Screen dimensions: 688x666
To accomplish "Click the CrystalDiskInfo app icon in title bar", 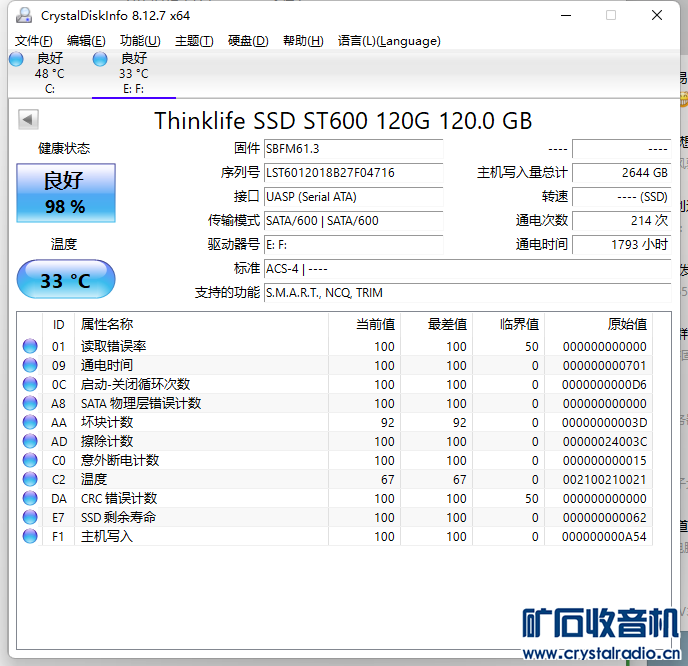I will (x=24, y=15).
